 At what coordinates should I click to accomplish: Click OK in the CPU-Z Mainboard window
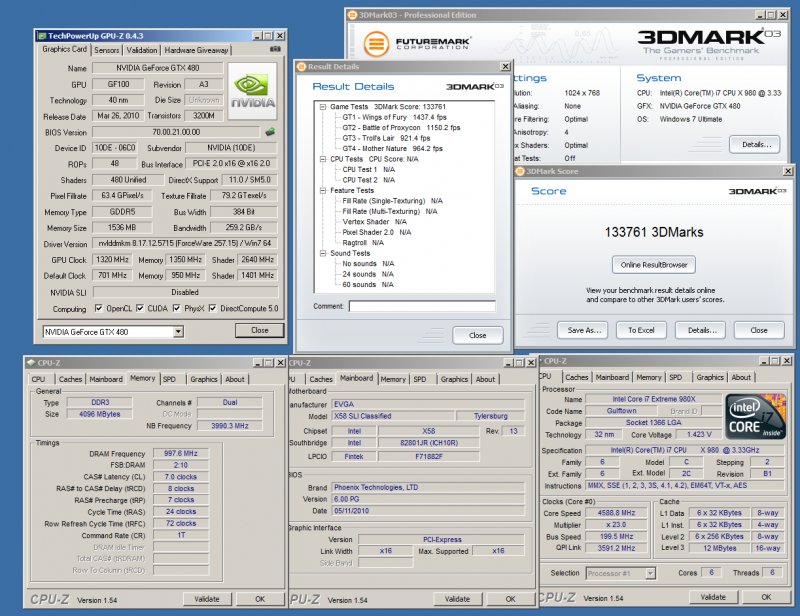pos(510,599)
